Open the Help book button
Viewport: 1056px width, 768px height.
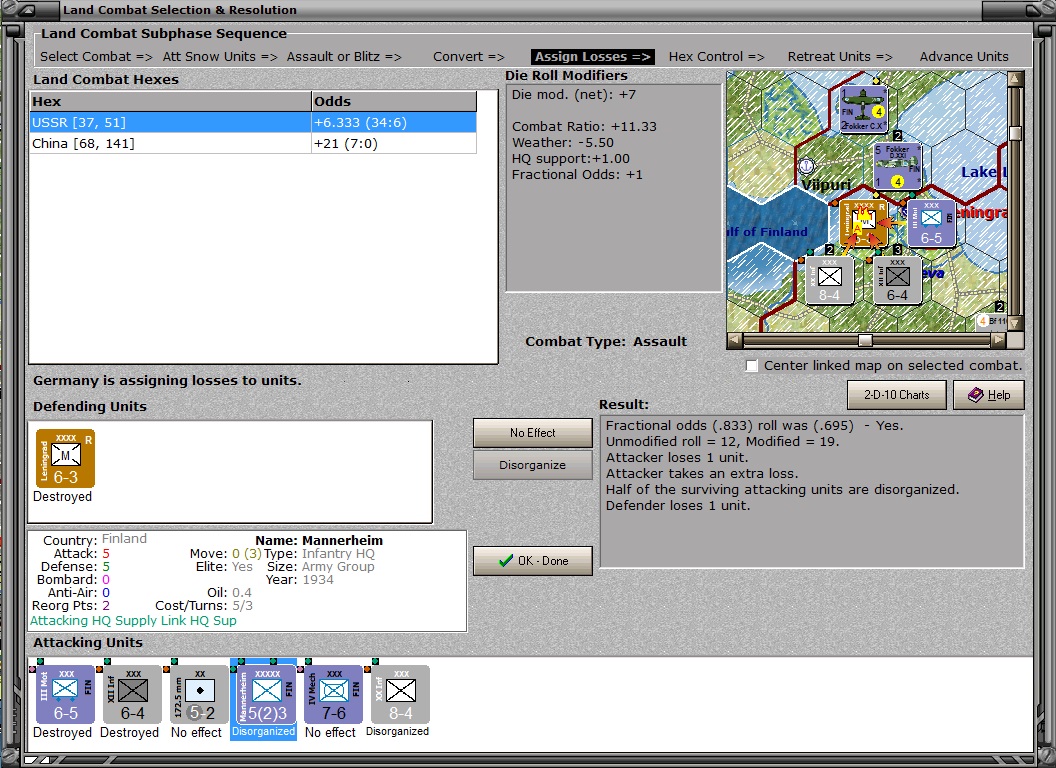989,395
